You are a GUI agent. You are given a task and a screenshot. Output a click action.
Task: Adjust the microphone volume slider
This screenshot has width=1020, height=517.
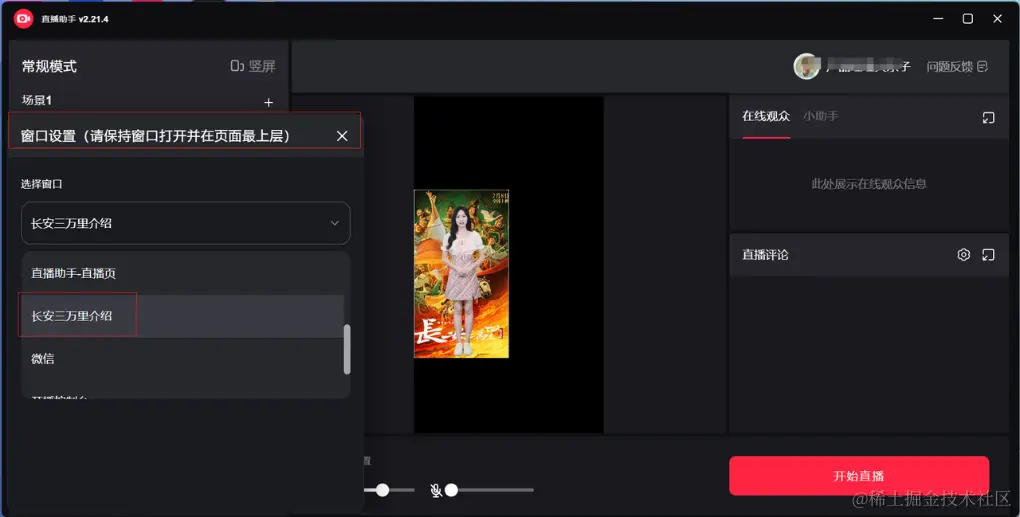point(489,490)
